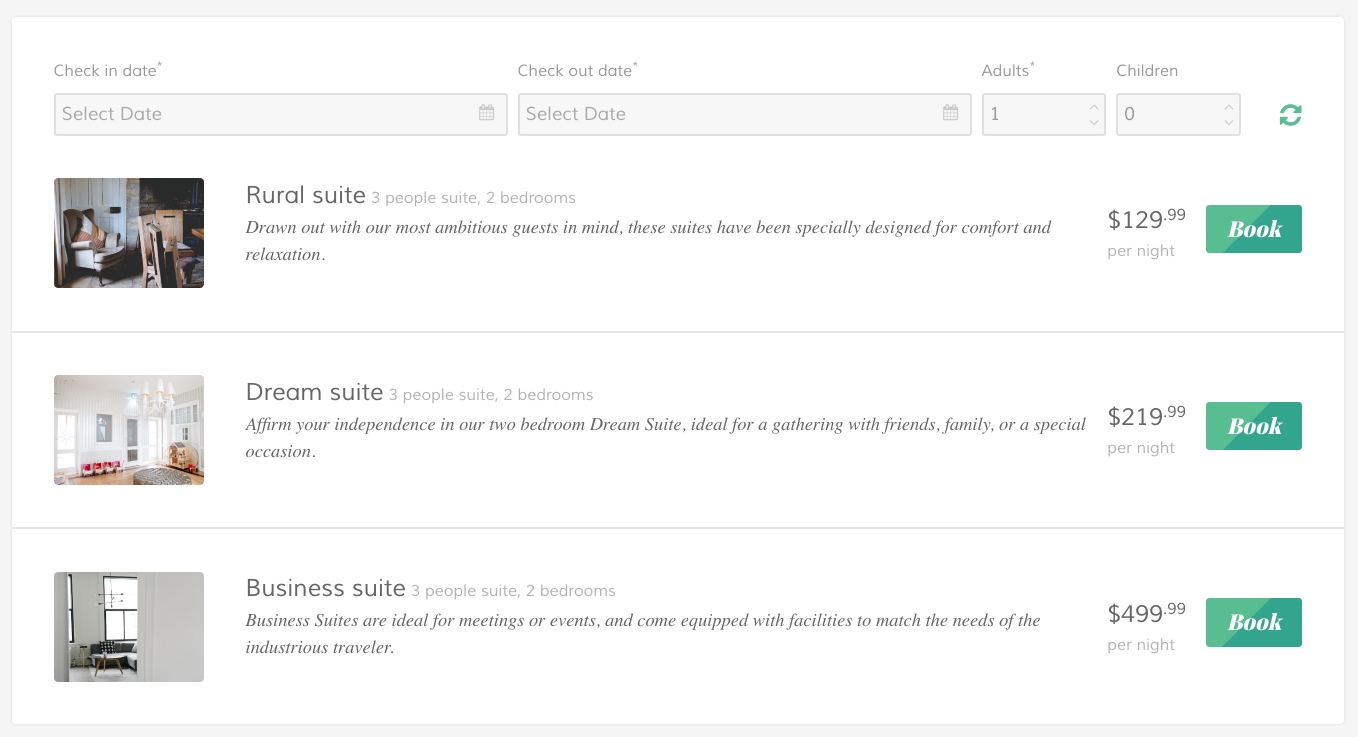Book the Dream suite

click(1253, 426)
